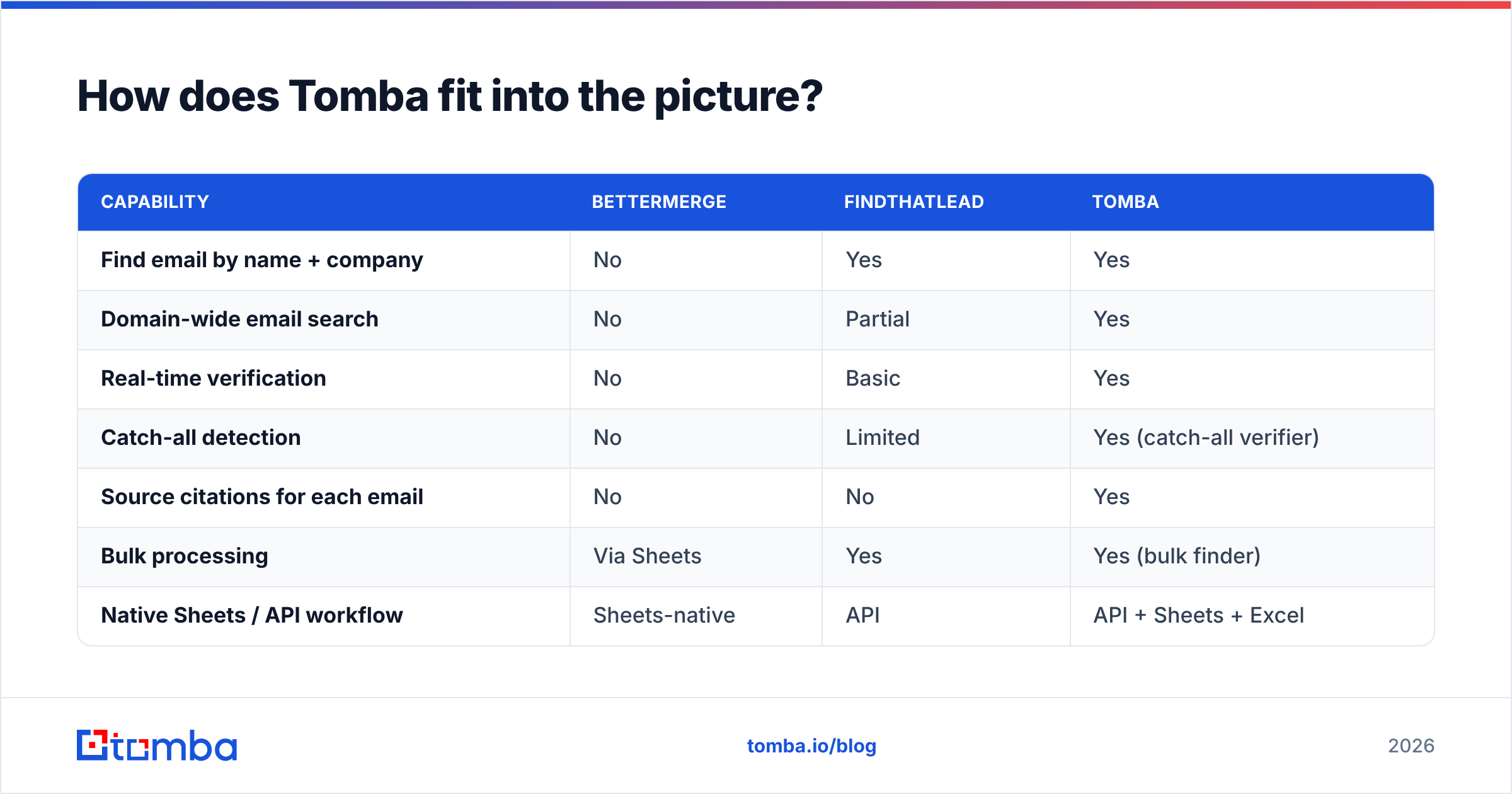Select 'Native Sheets / API workflow' row label
The width and height of the screenshot is (1512, 794).
pyautogui.click(x=252, y=615)
